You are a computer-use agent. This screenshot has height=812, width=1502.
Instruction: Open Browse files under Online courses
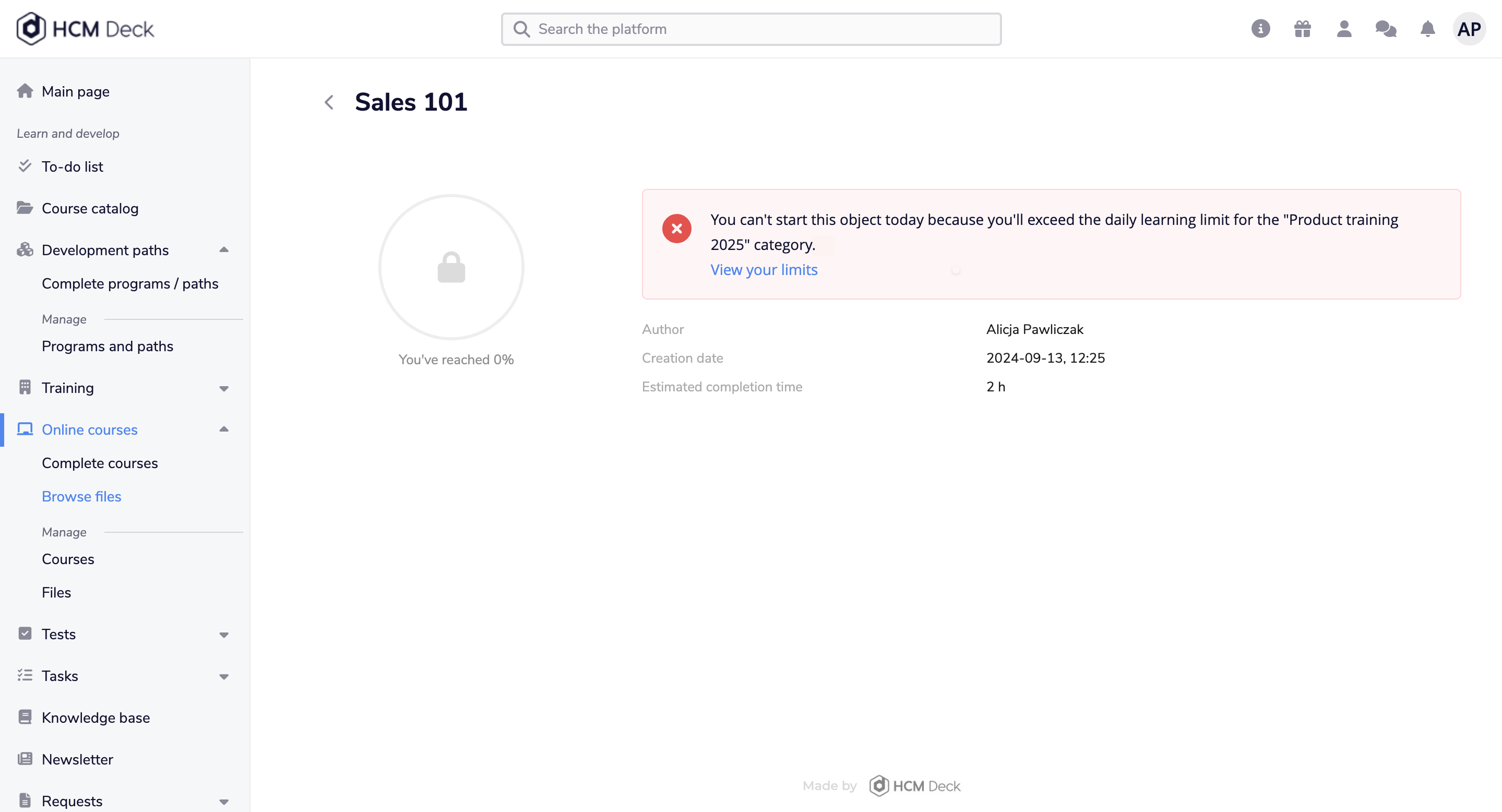click(x=81, y=497)
